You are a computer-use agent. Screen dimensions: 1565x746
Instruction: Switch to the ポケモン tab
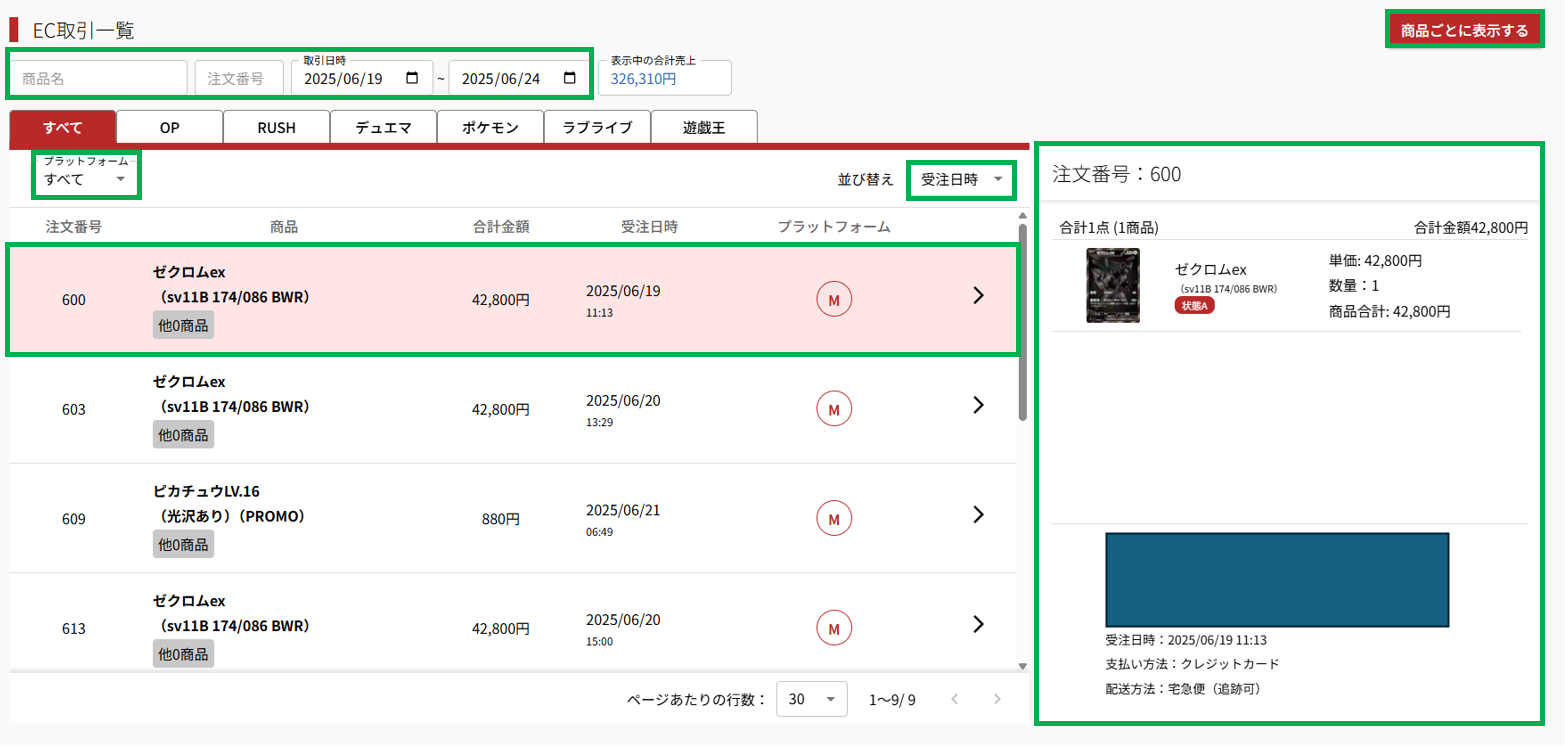pyautogui.click(x=490, y=128)
